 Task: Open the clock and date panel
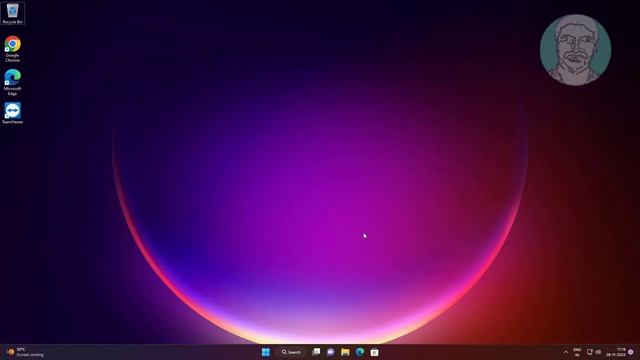tap(616, 352)
